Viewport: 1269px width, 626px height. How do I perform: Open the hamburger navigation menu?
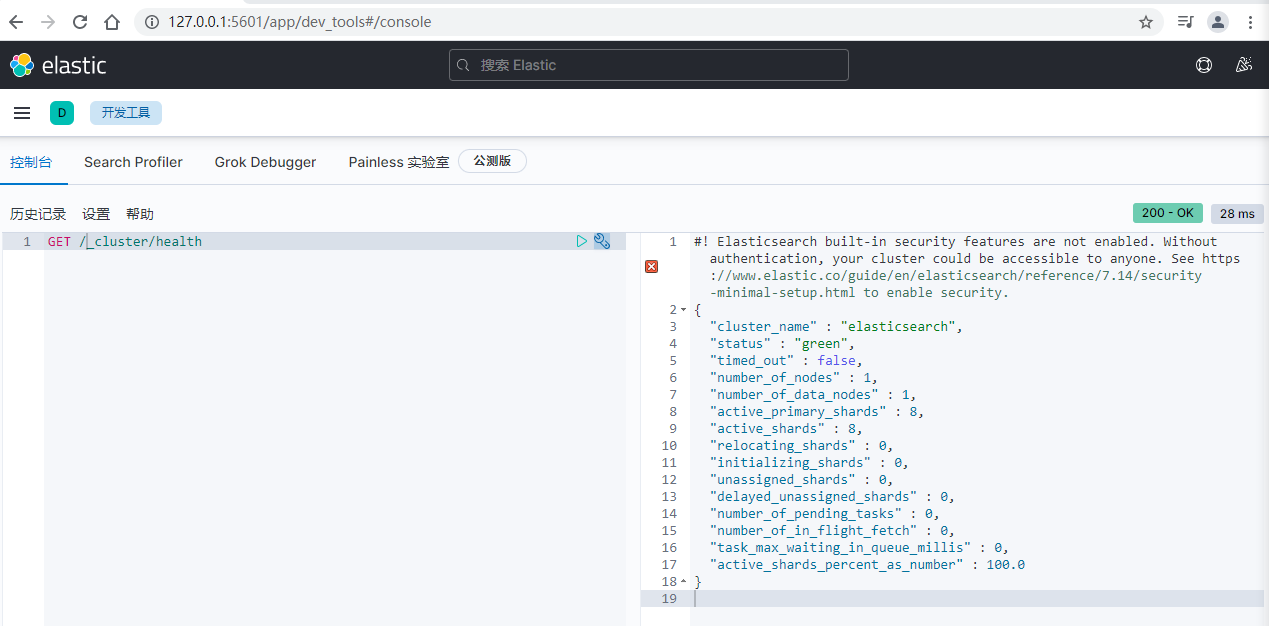pos(22,113)
